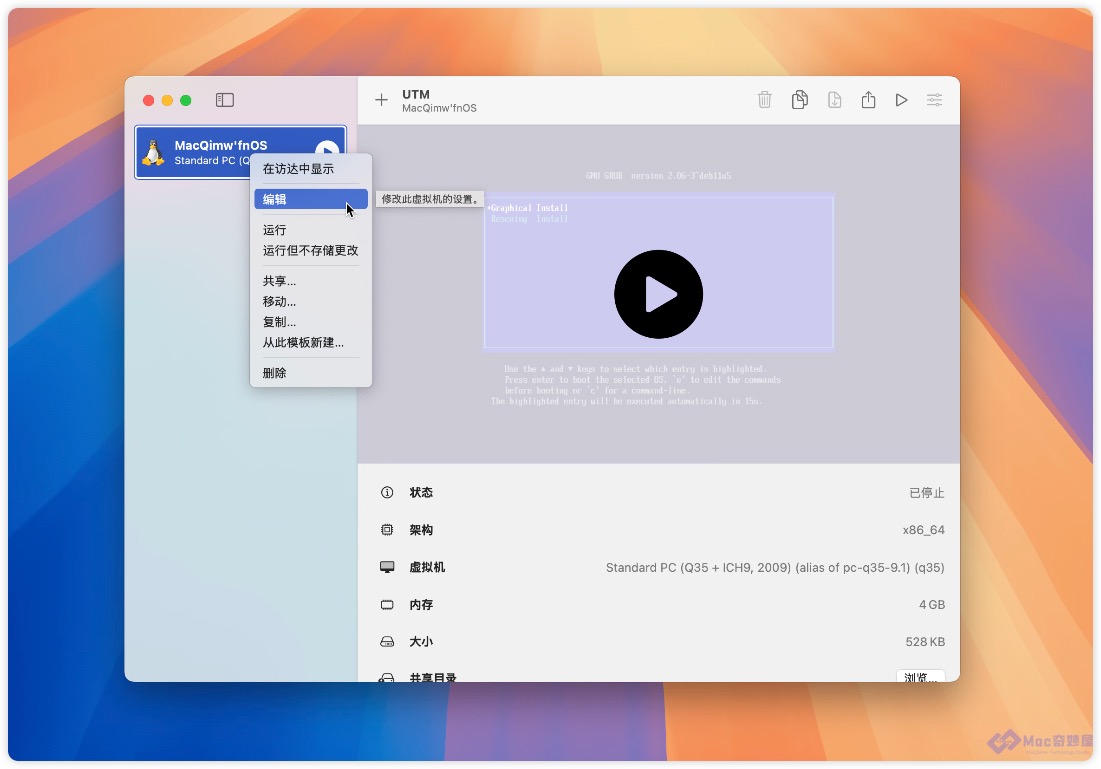Choose 运行 from the context menu
1101x769 pixels.
311,230
